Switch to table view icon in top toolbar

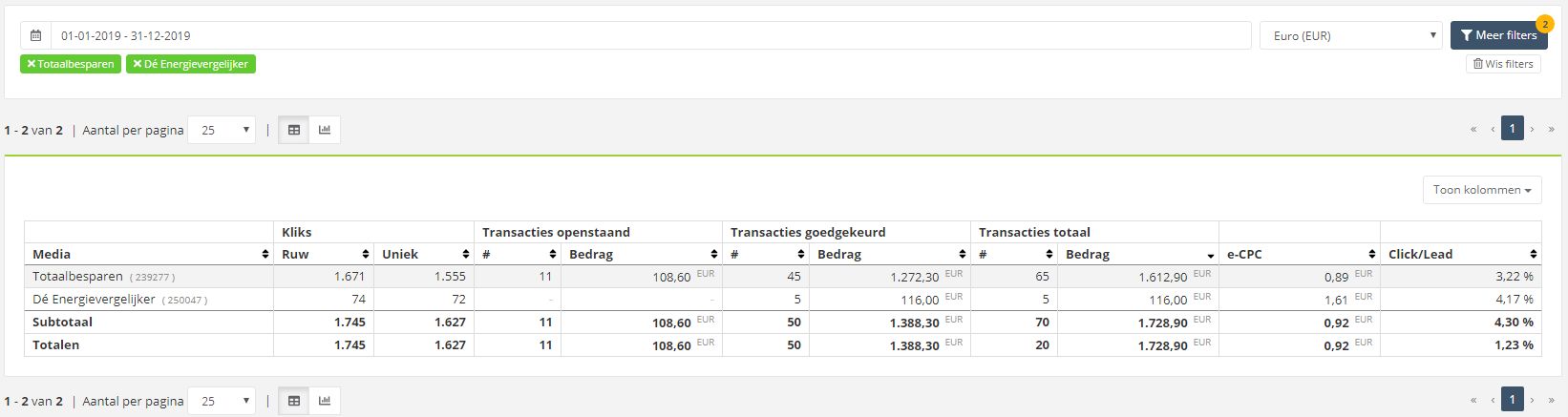coord(294,130)
